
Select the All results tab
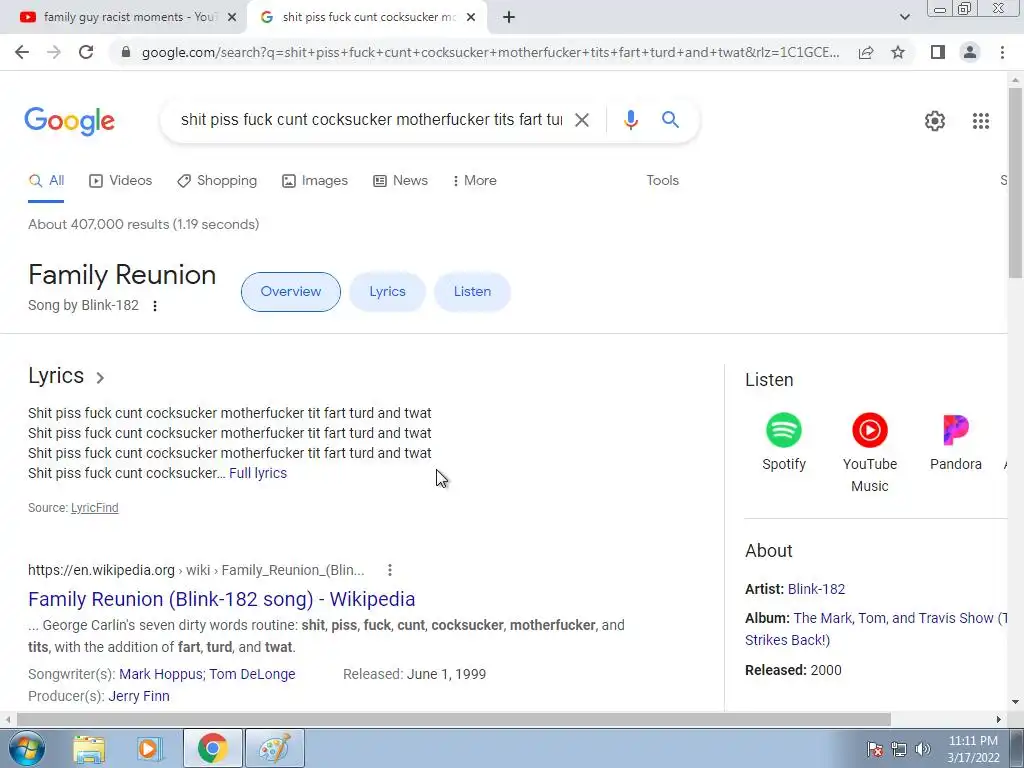click(x=46, y=181)
